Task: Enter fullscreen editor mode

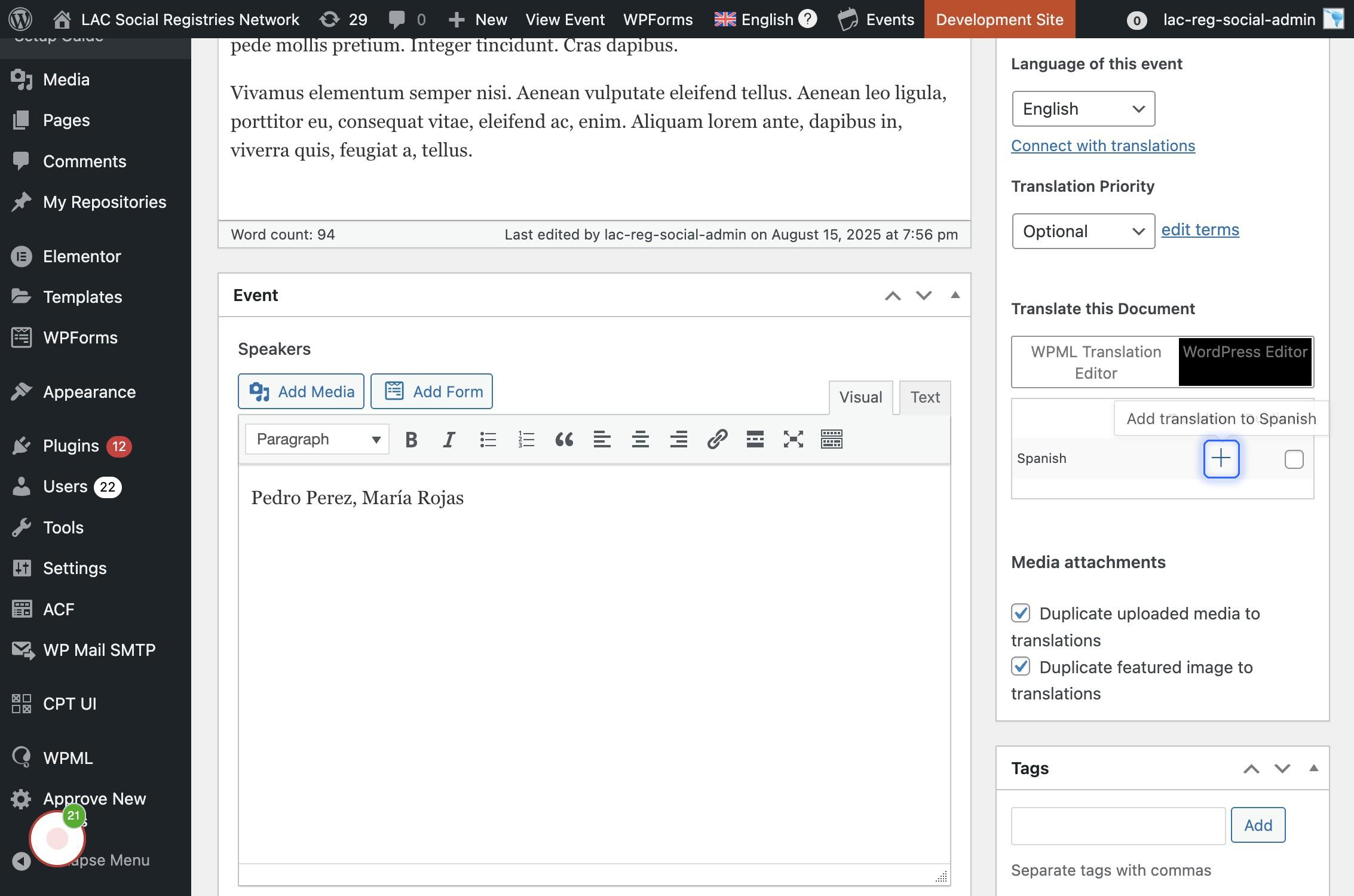Action: (794, 440)
